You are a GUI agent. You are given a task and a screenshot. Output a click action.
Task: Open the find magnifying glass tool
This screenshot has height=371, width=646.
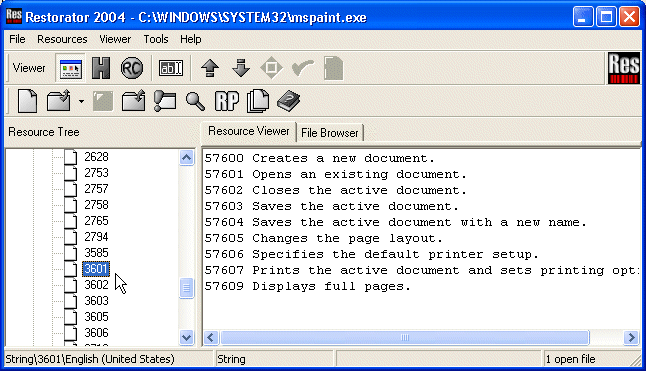tap(195, 101)
